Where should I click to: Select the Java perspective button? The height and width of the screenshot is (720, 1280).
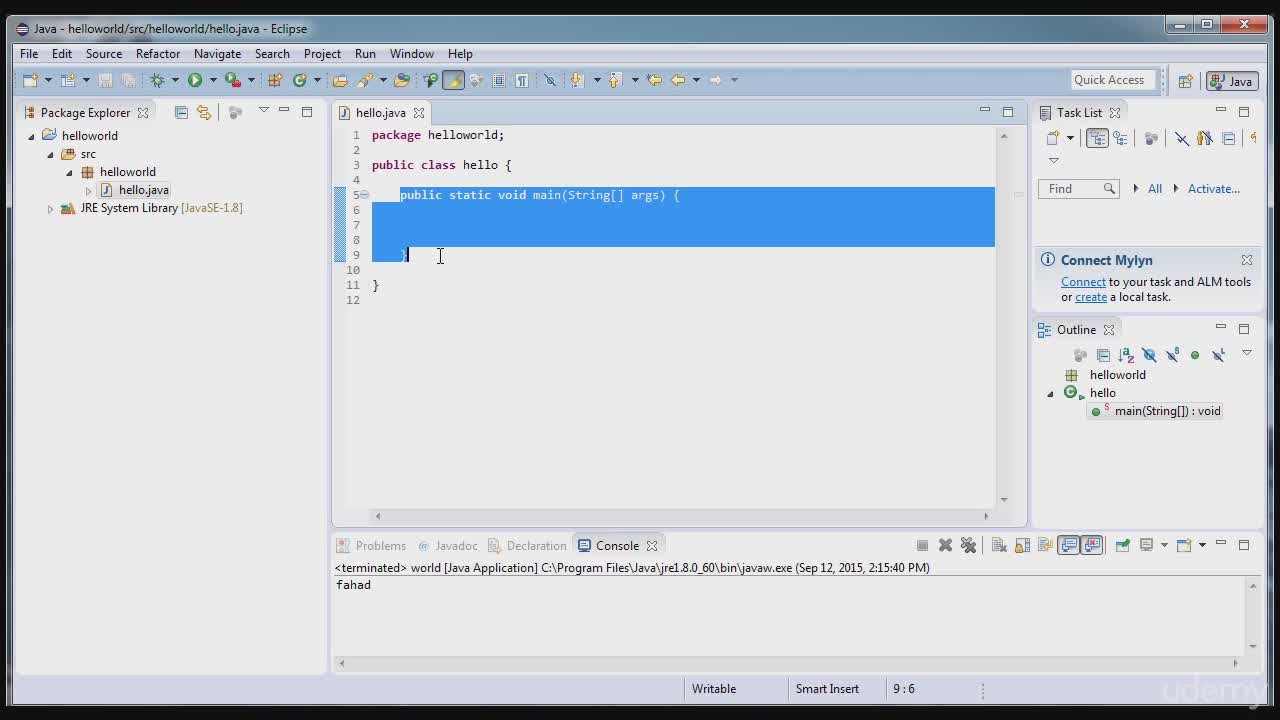1231,81
